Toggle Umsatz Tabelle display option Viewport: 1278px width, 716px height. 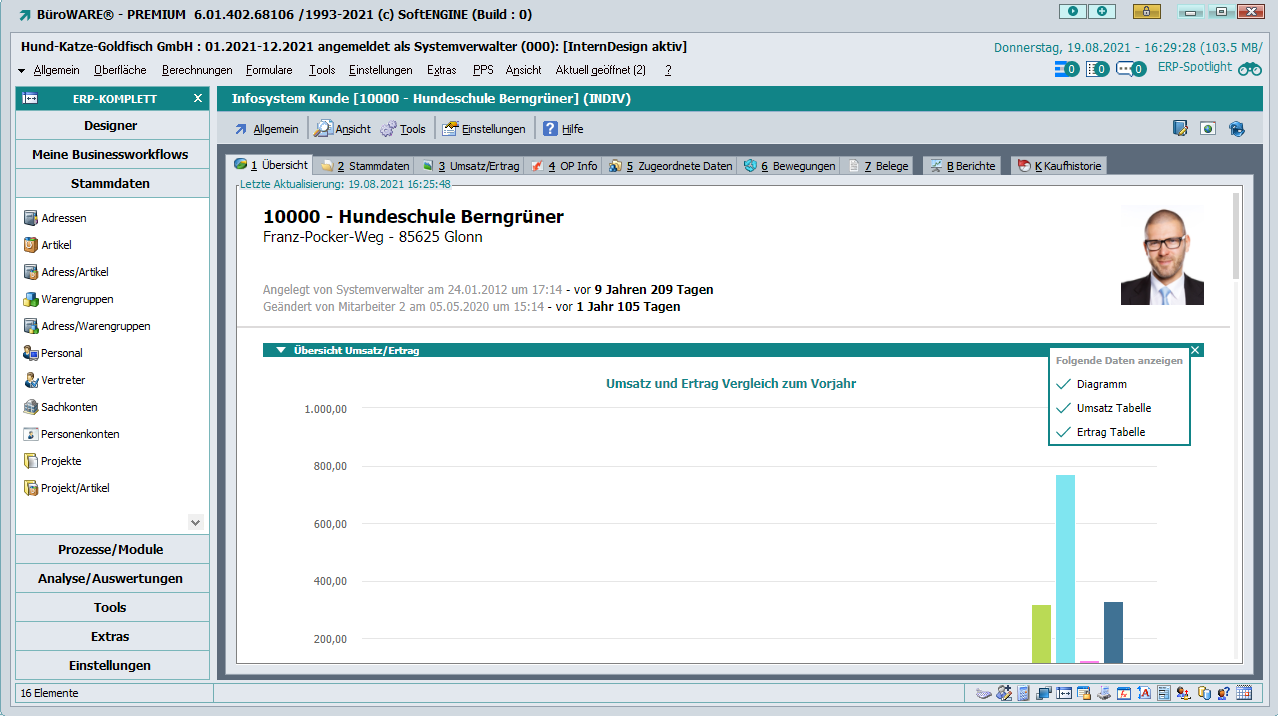click(x=1063, y=408)
